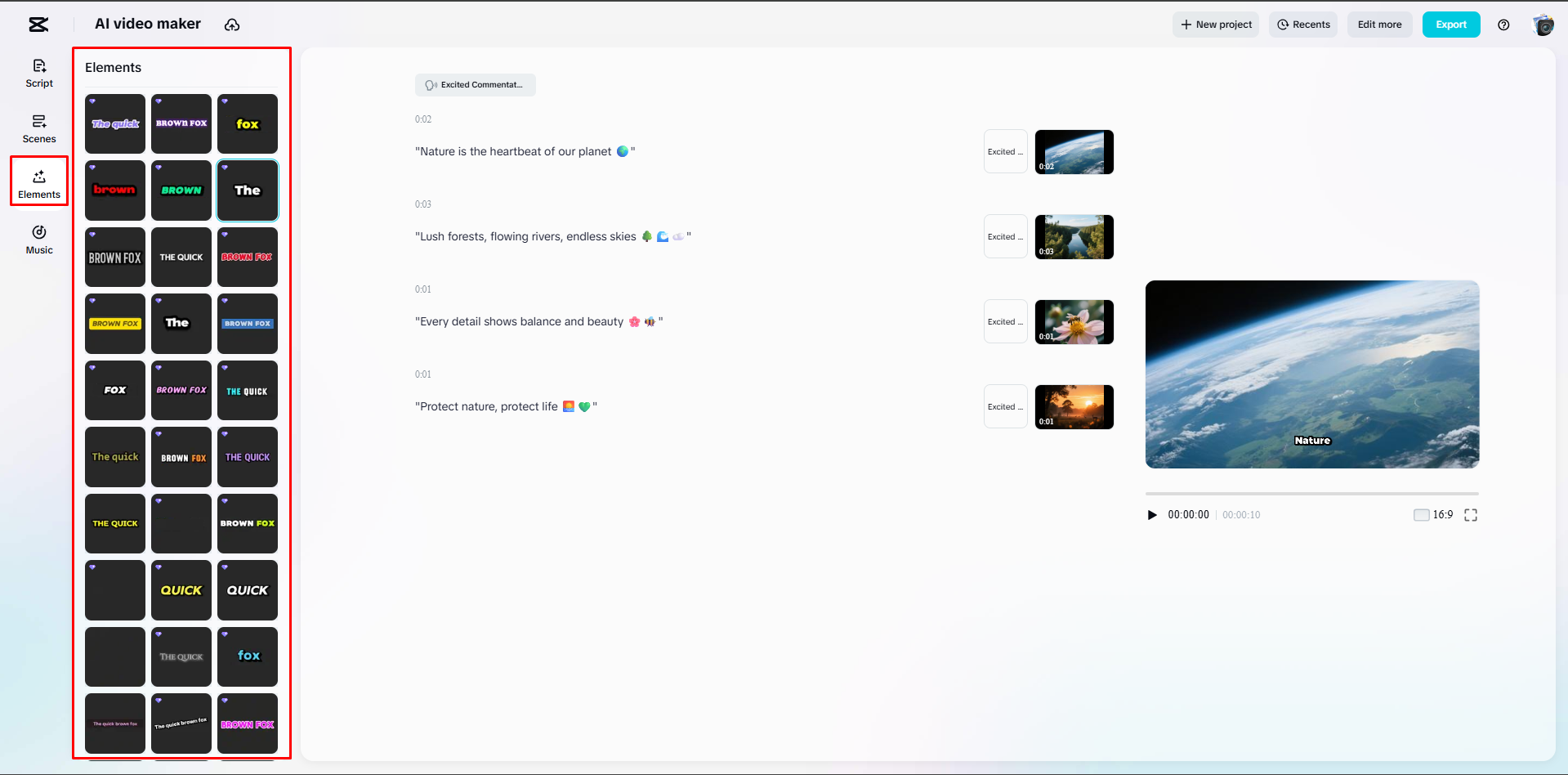Apply the olive "The quick" text style
This screenshot has width=1568, height=775.
tap(115, 457)
